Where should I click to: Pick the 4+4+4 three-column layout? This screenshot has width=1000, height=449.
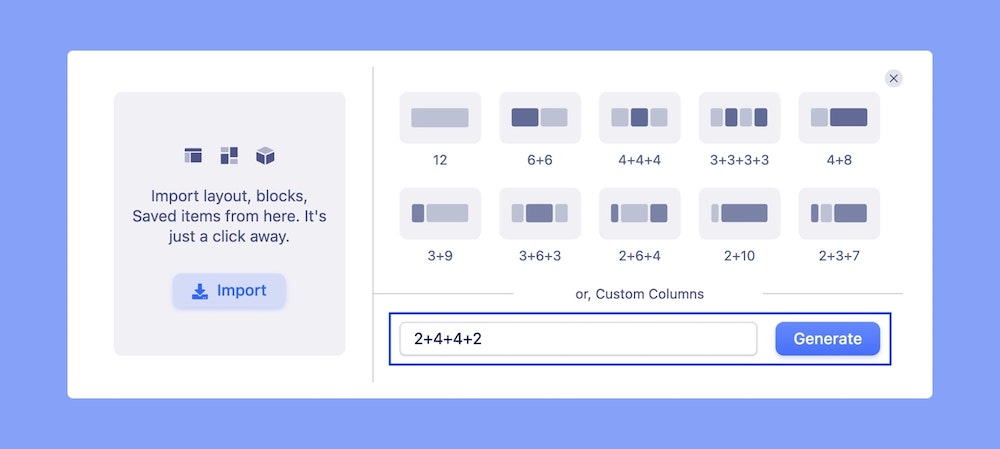click(x=640, y=117)
